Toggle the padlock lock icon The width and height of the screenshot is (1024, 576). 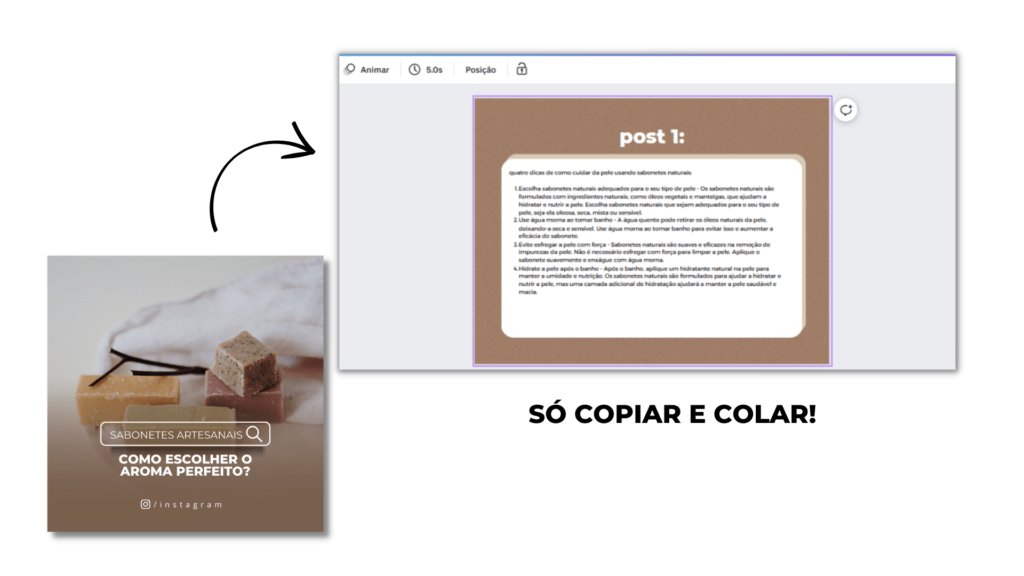521,69
